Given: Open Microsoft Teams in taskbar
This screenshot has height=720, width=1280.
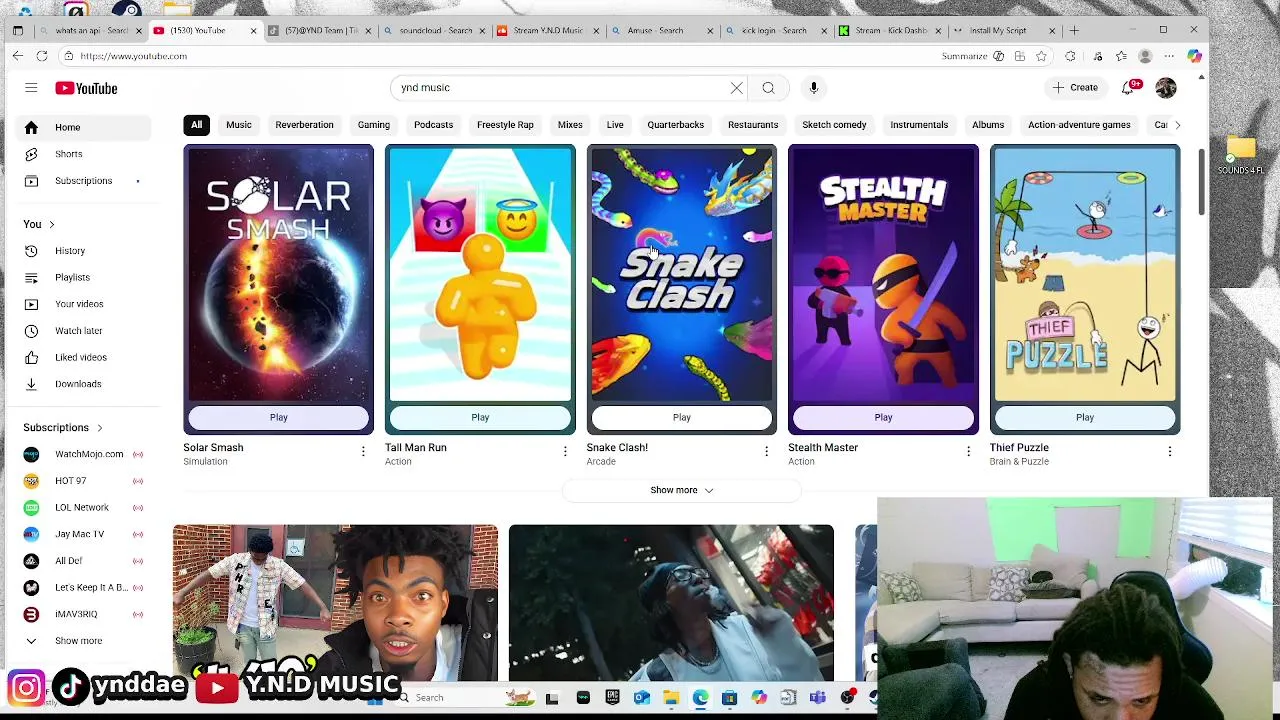Looking at the screenshot, I should point(818,698).
